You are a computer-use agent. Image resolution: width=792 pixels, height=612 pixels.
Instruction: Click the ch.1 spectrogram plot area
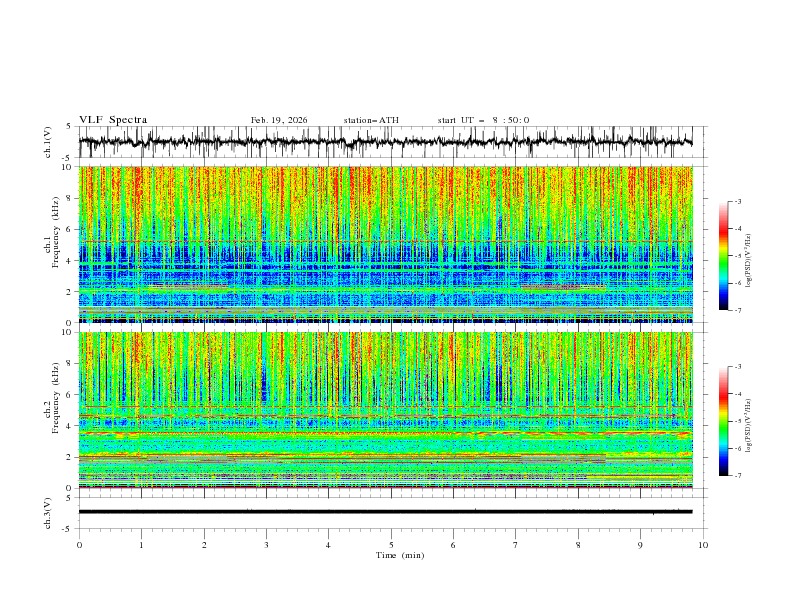pyautogui.click(x=385, y=244)
